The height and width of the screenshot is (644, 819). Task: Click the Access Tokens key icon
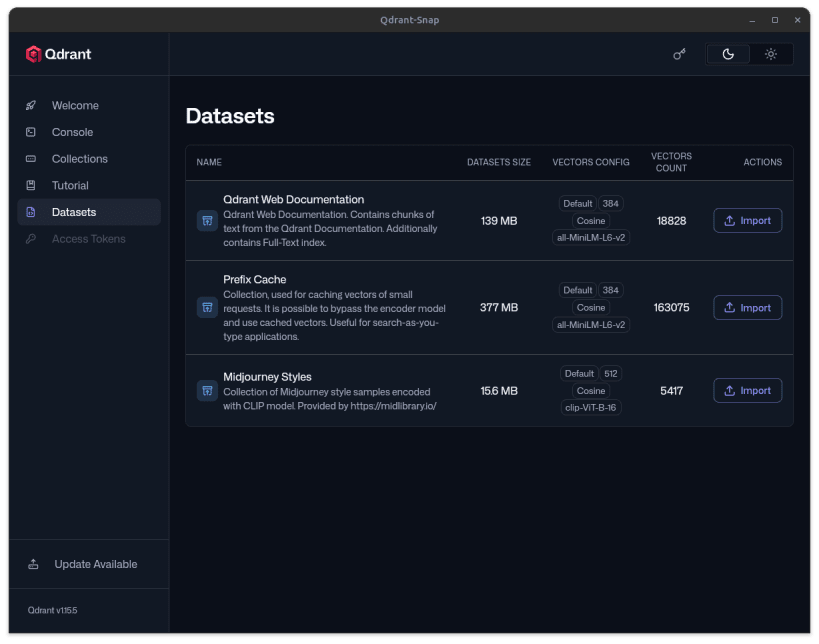[31, 239]
